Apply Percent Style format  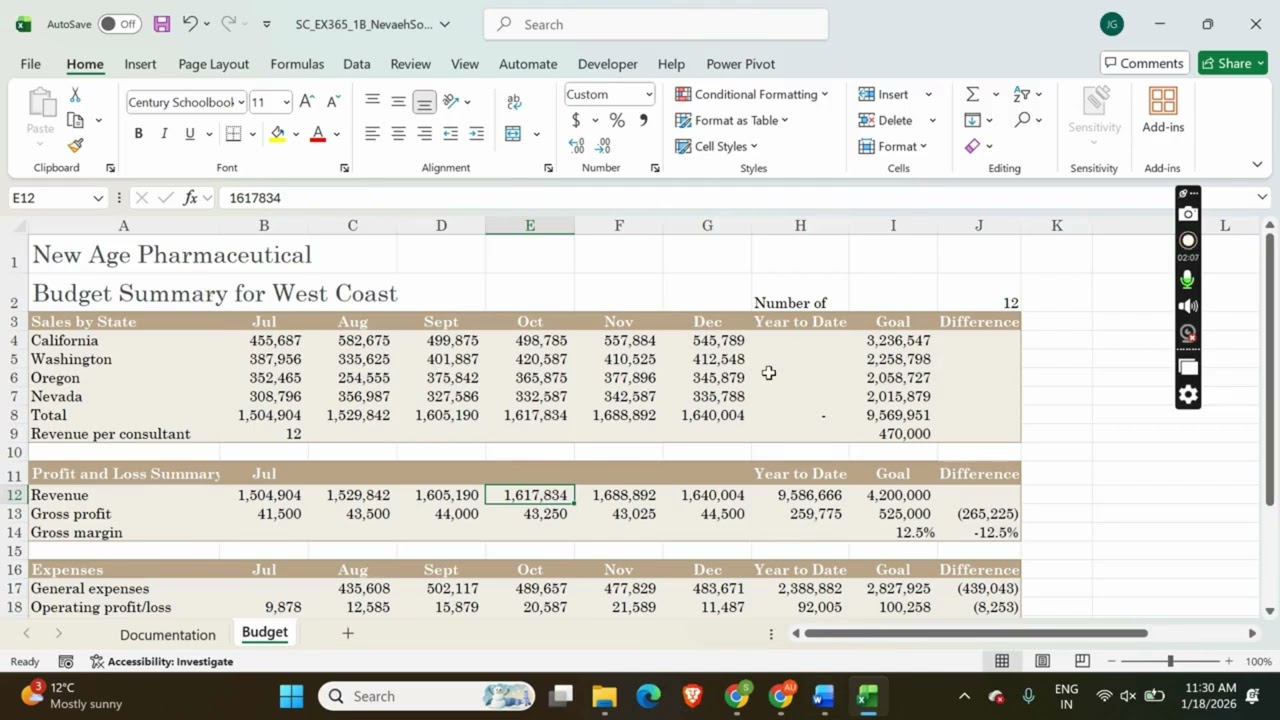(x=617, y=120)
